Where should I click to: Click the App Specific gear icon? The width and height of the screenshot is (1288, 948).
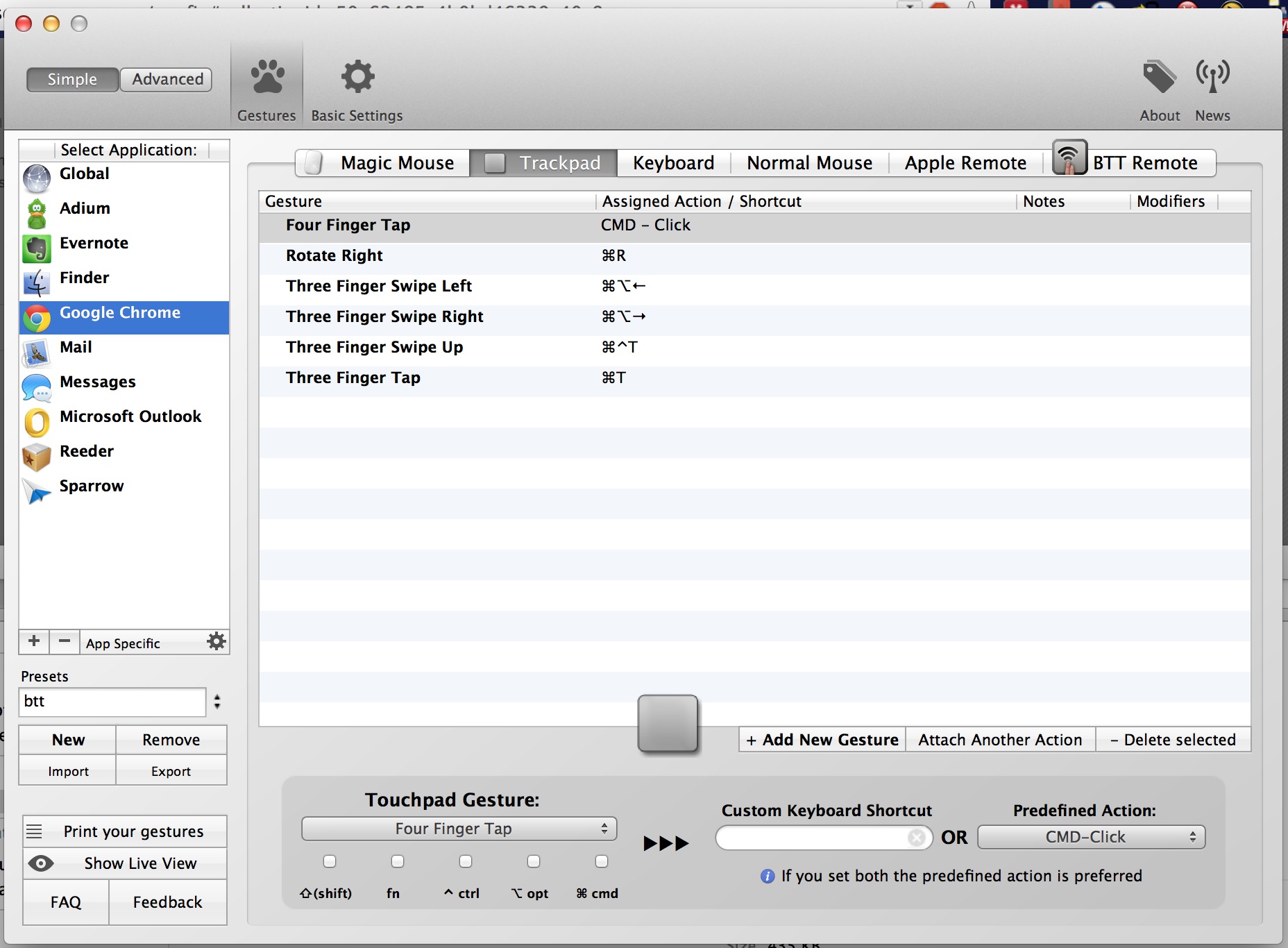[x=217, y=642]
